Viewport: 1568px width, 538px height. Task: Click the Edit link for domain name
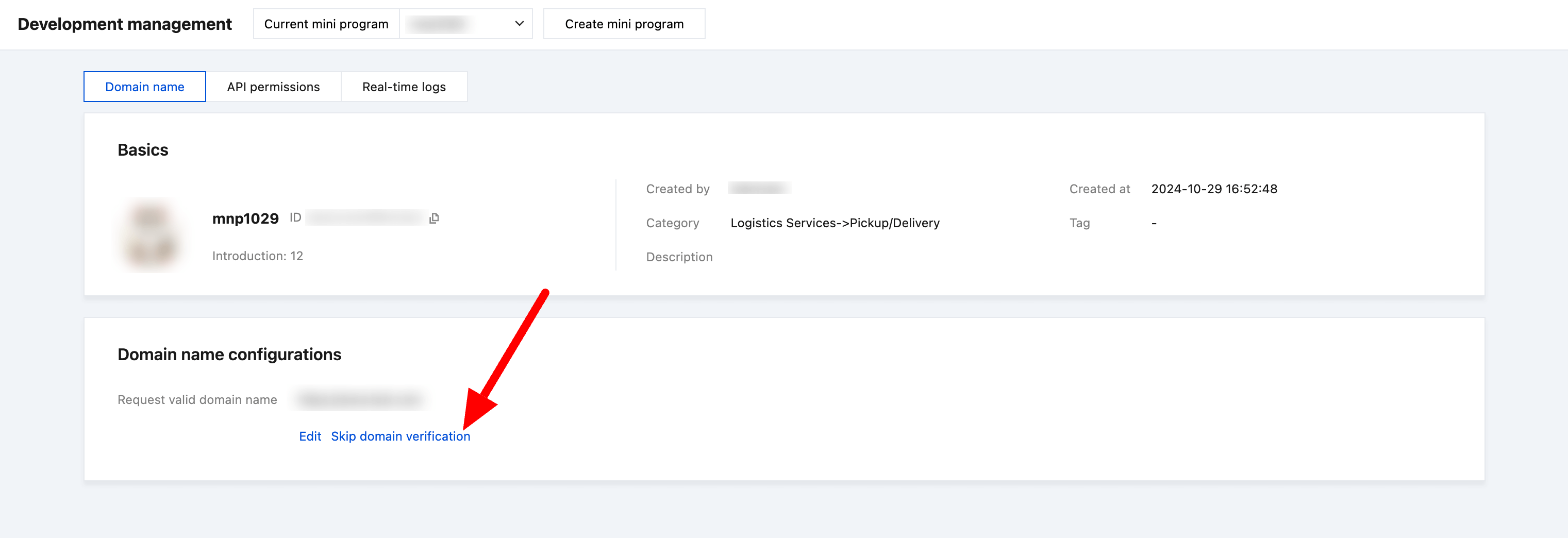pyautogui.click(x=310, y=436)
